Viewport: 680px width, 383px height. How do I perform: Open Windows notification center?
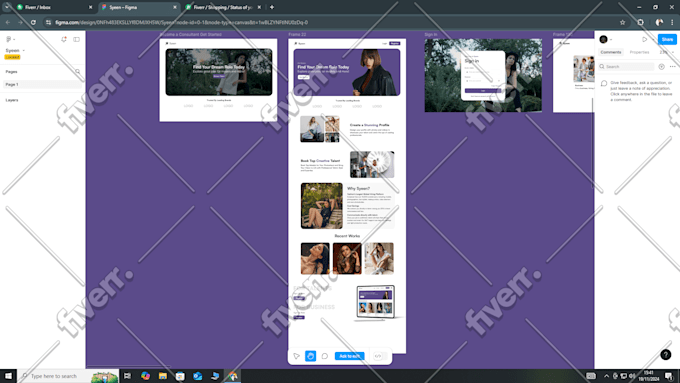[669, 376]
